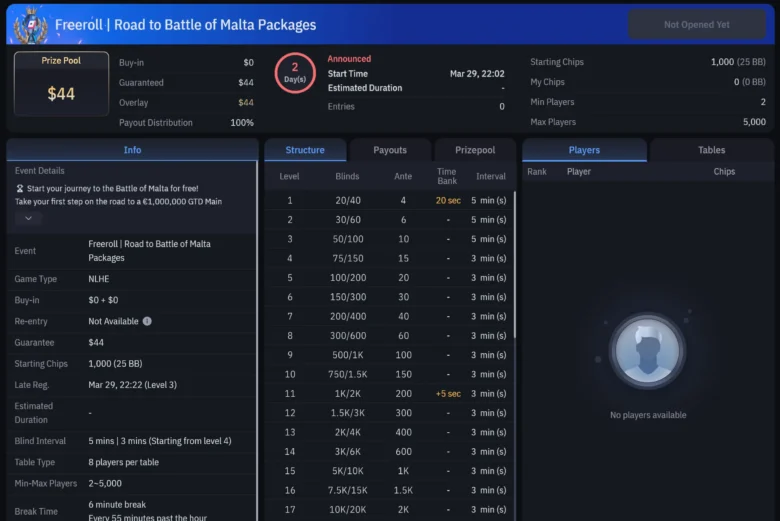This screenshot has width=780, height=521.
Task: Click the +5 sec time bank value
Action: 448,394
